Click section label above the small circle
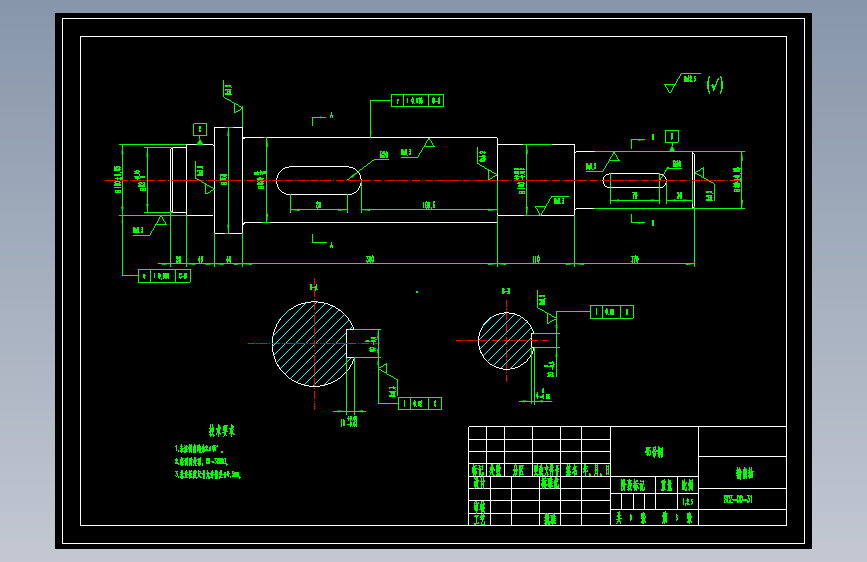Screen dimensions: 867x562 click(x=506, y=291)
